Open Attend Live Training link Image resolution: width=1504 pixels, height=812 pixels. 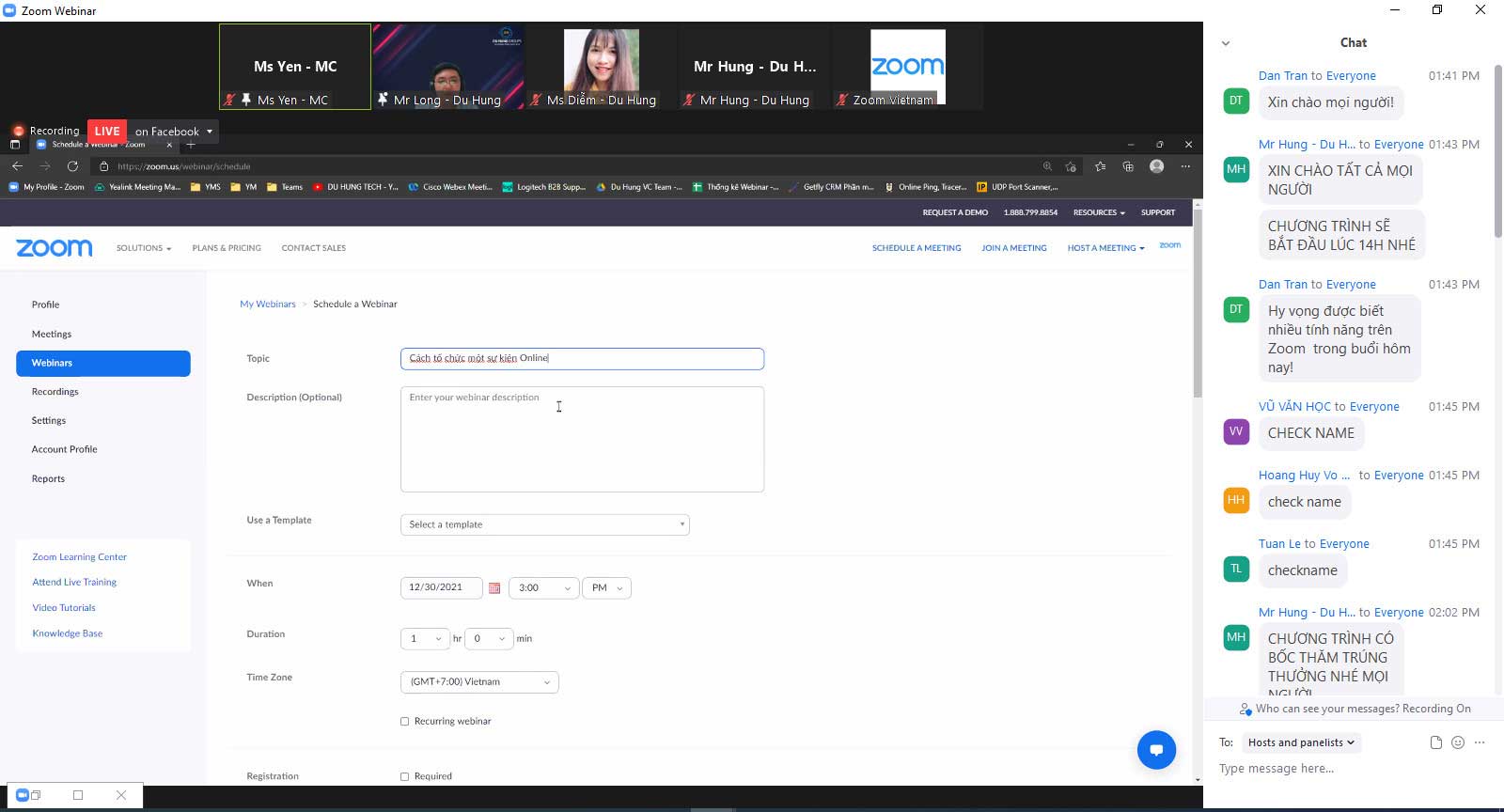click(x=74, y=583)
